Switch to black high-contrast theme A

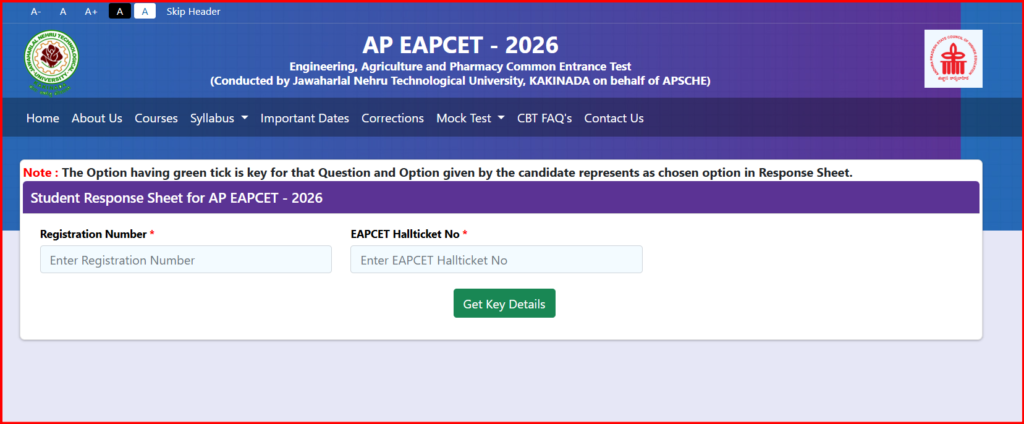(120, 11)
